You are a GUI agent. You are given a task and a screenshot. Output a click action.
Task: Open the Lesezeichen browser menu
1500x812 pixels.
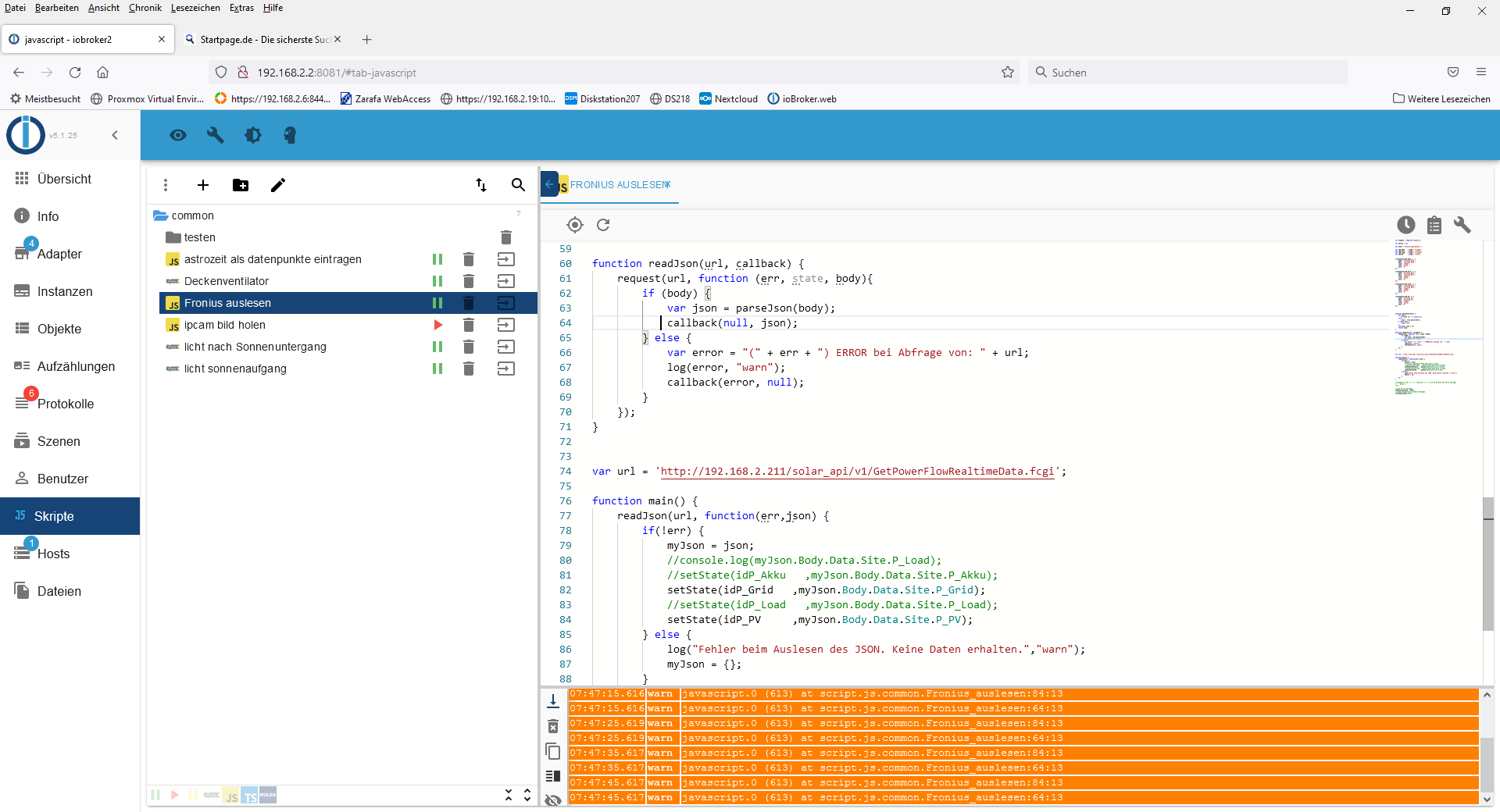click(195, 8)
